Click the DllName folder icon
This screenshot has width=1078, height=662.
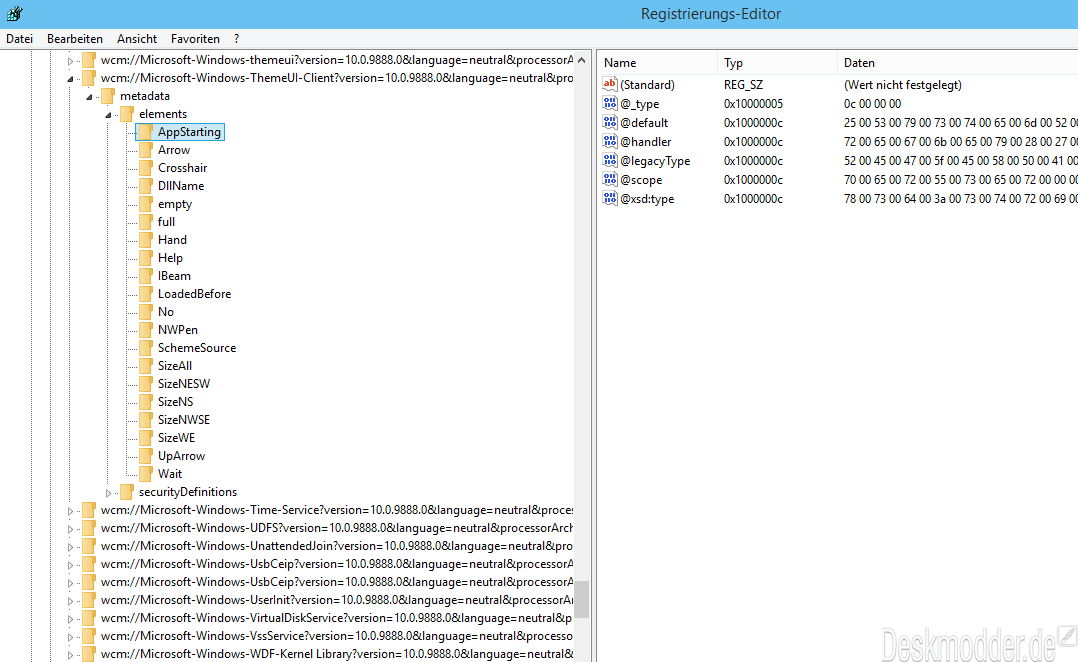coord(146,186)
